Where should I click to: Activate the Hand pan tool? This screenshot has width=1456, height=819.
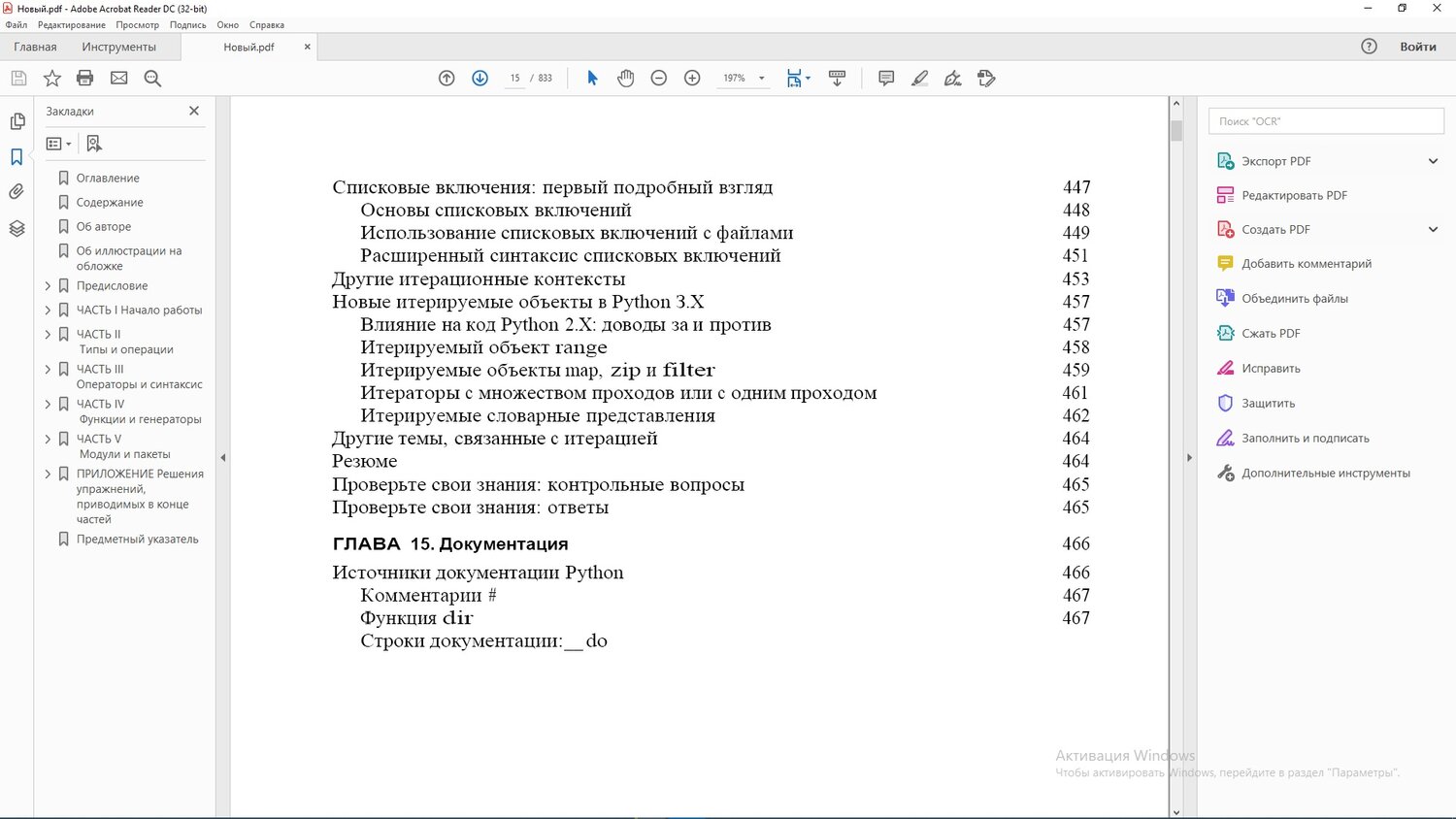click(x=626, y=79)
